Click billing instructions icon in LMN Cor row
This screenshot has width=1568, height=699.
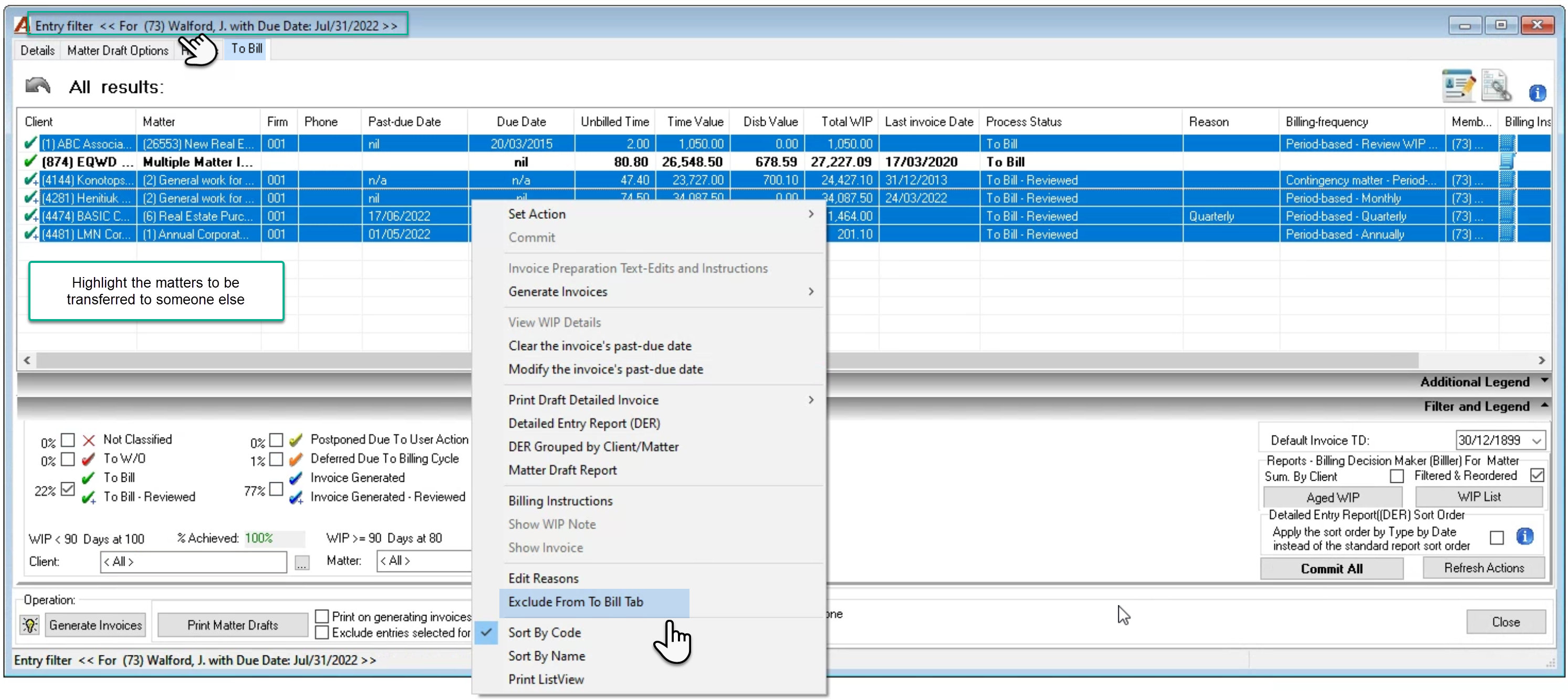click(x=1507, y=234)
